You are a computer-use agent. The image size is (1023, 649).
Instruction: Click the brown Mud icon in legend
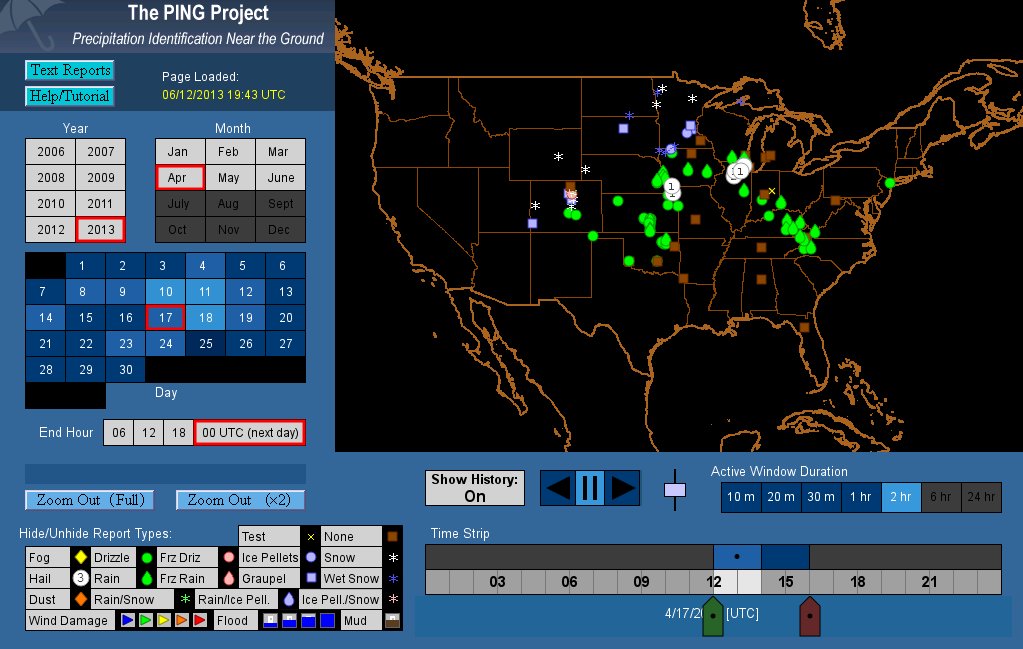pos(393,621)
